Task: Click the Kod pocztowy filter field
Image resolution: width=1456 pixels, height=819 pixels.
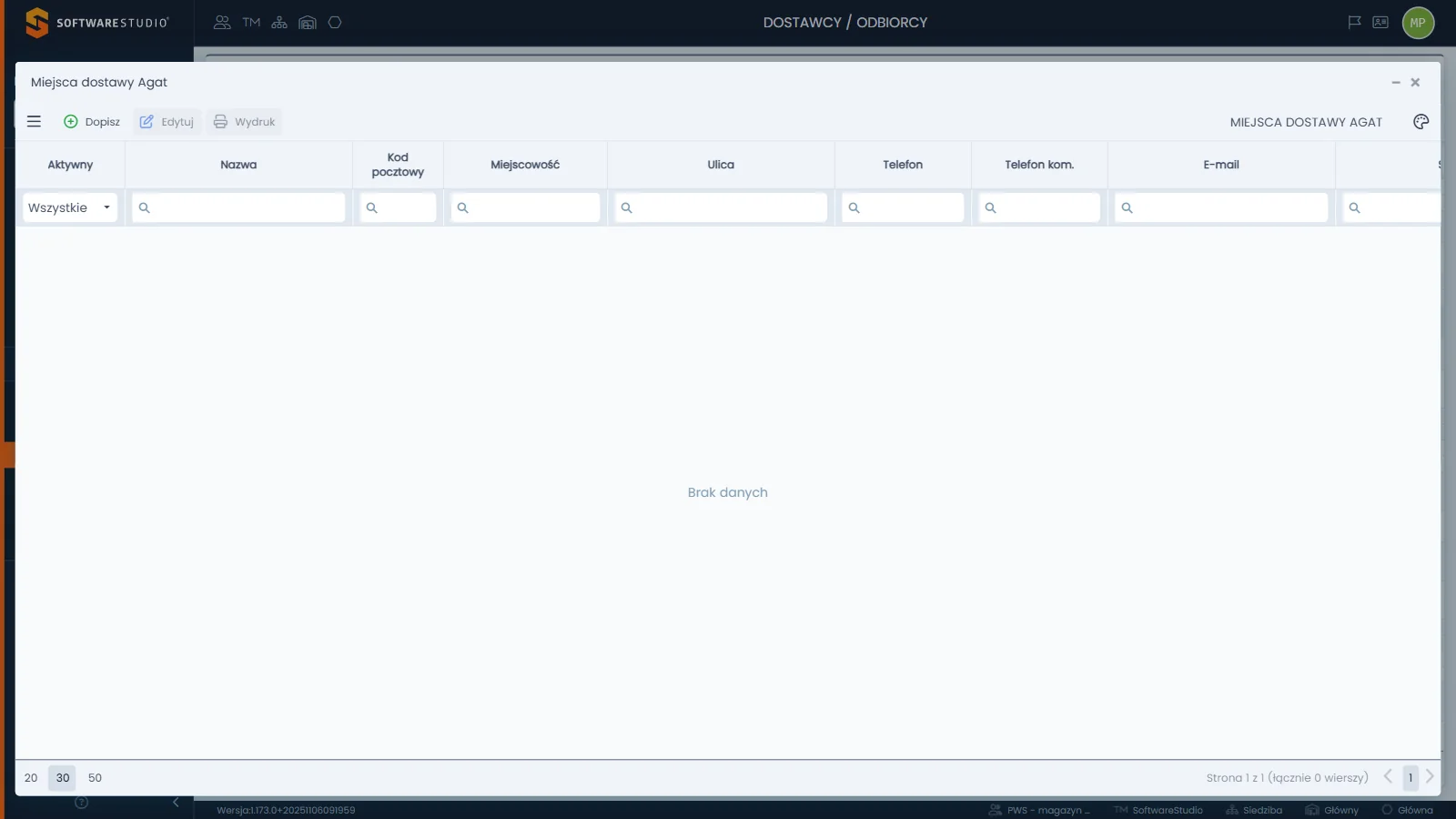Action: coord(398,207)
